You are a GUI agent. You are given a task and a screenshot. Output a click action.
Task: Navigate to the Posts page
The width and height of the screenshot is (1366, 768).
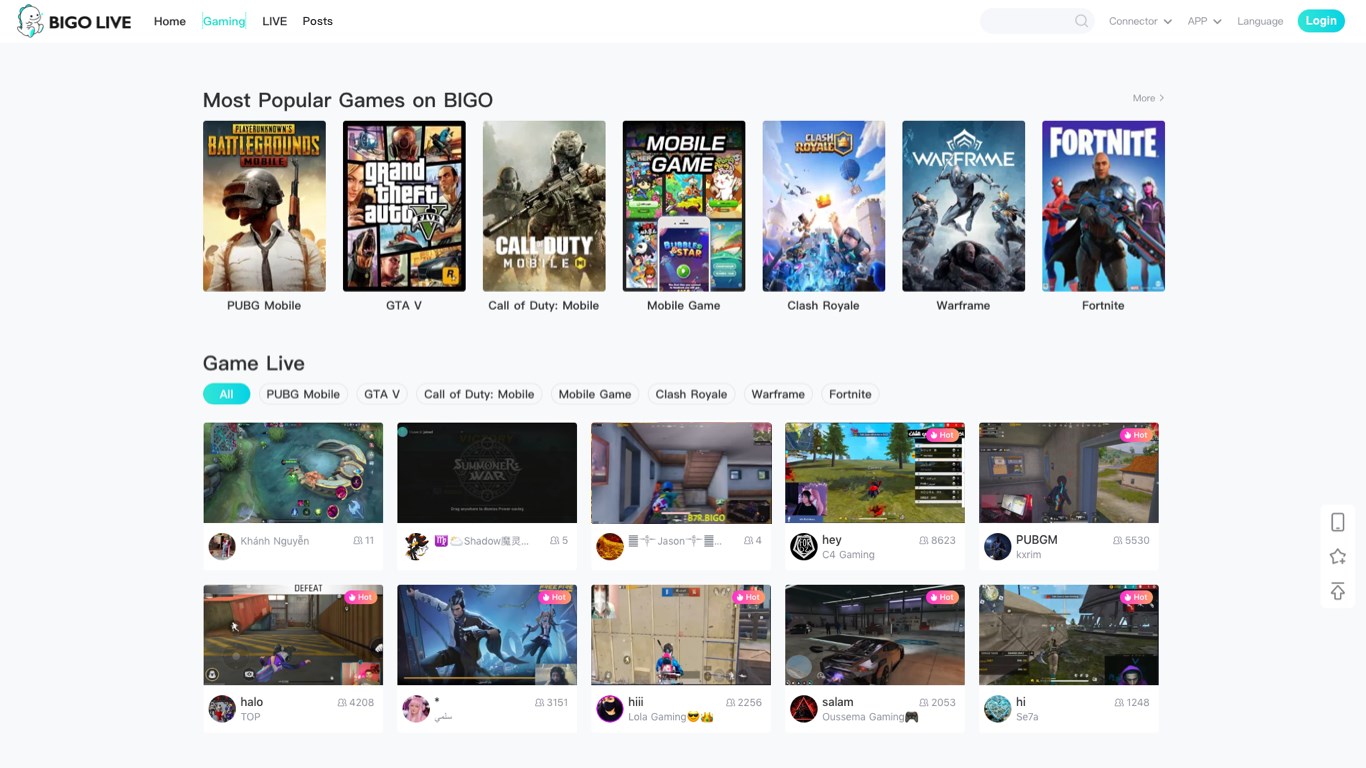pyautogui.click(x=317, y=20)
